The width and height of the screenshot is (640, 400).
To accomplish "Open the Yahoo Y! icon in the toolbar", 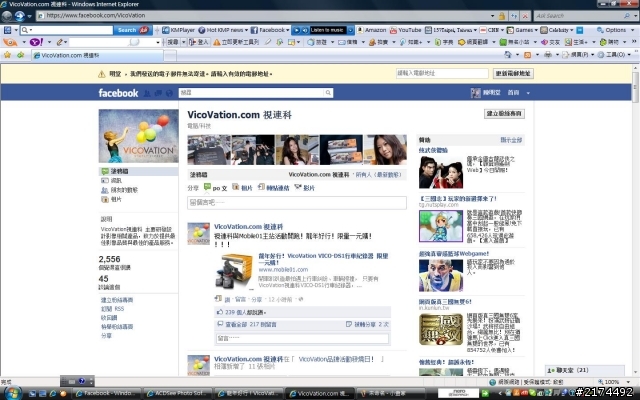I will [36, 42].
